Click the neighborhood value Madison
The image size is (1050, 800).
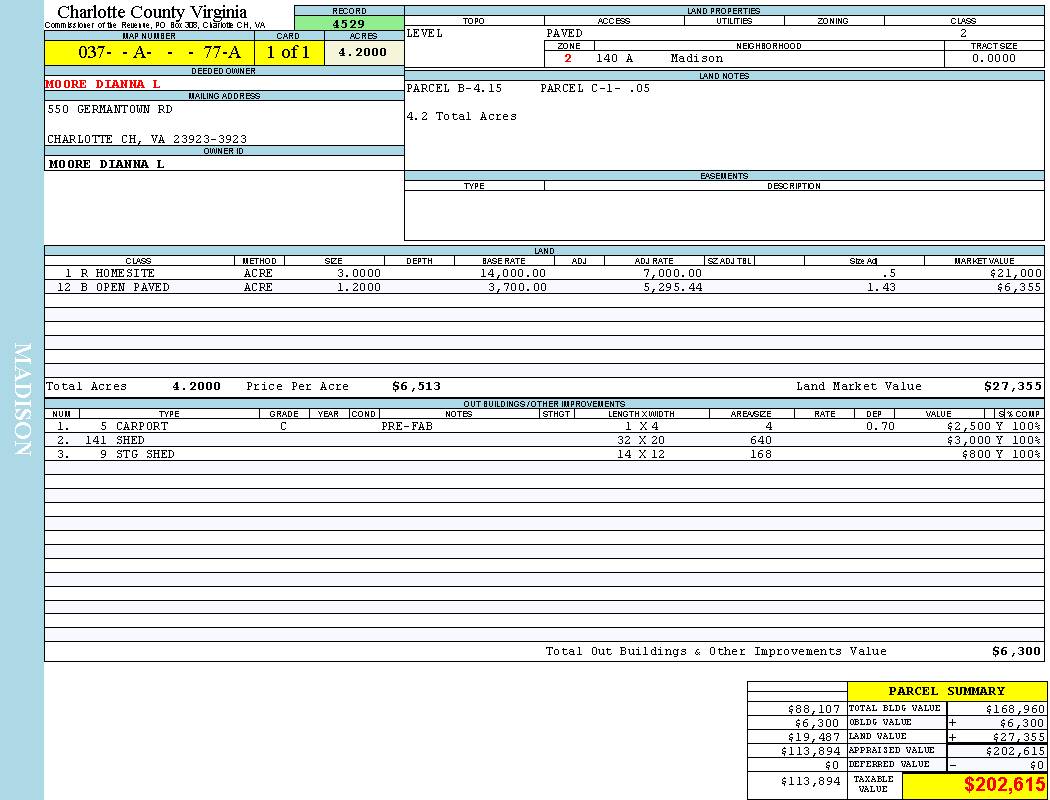click(x=696, y=58)
